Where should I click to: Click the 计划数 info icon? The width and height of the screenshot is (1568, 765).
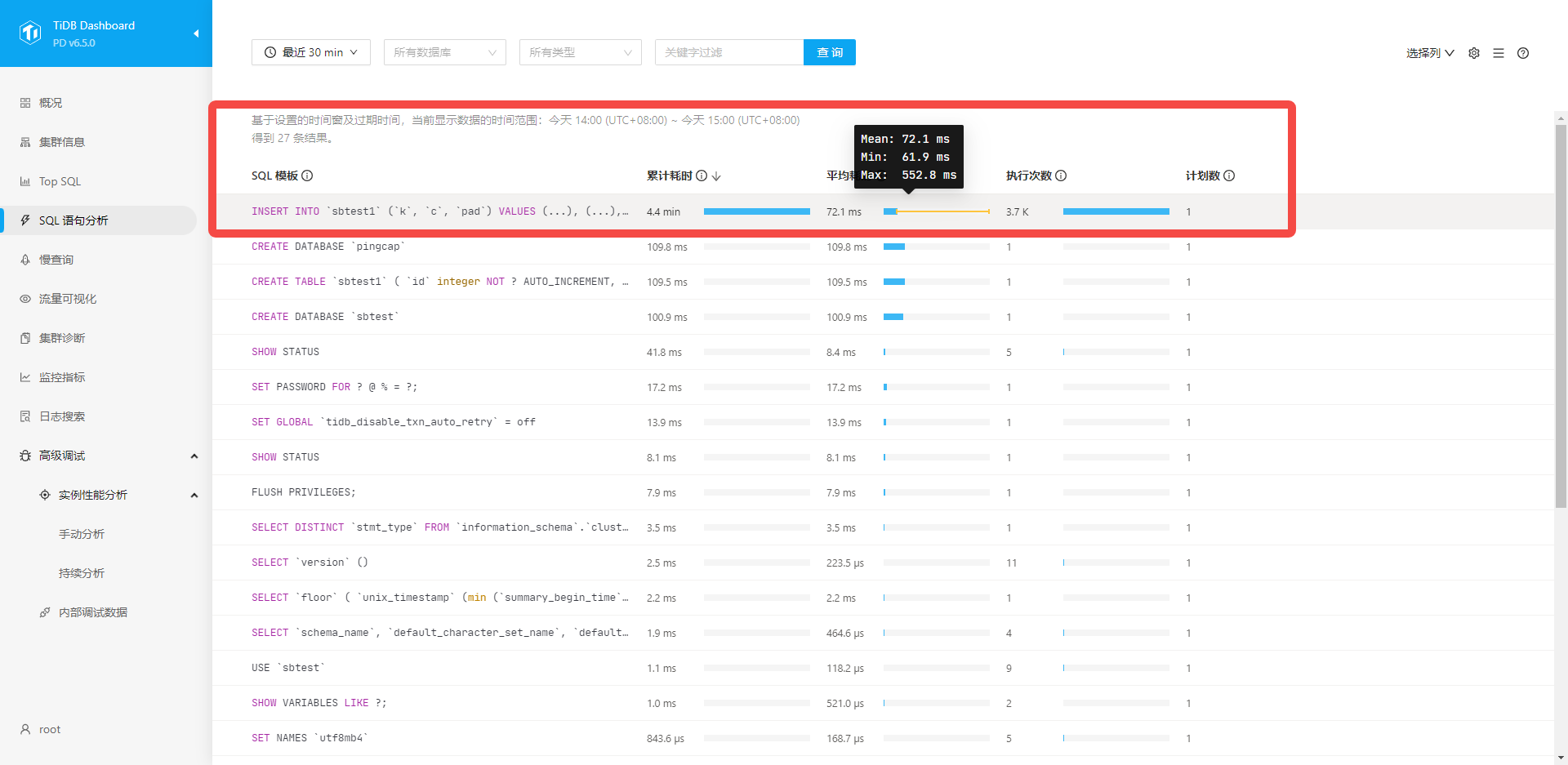click(1229, 176)
